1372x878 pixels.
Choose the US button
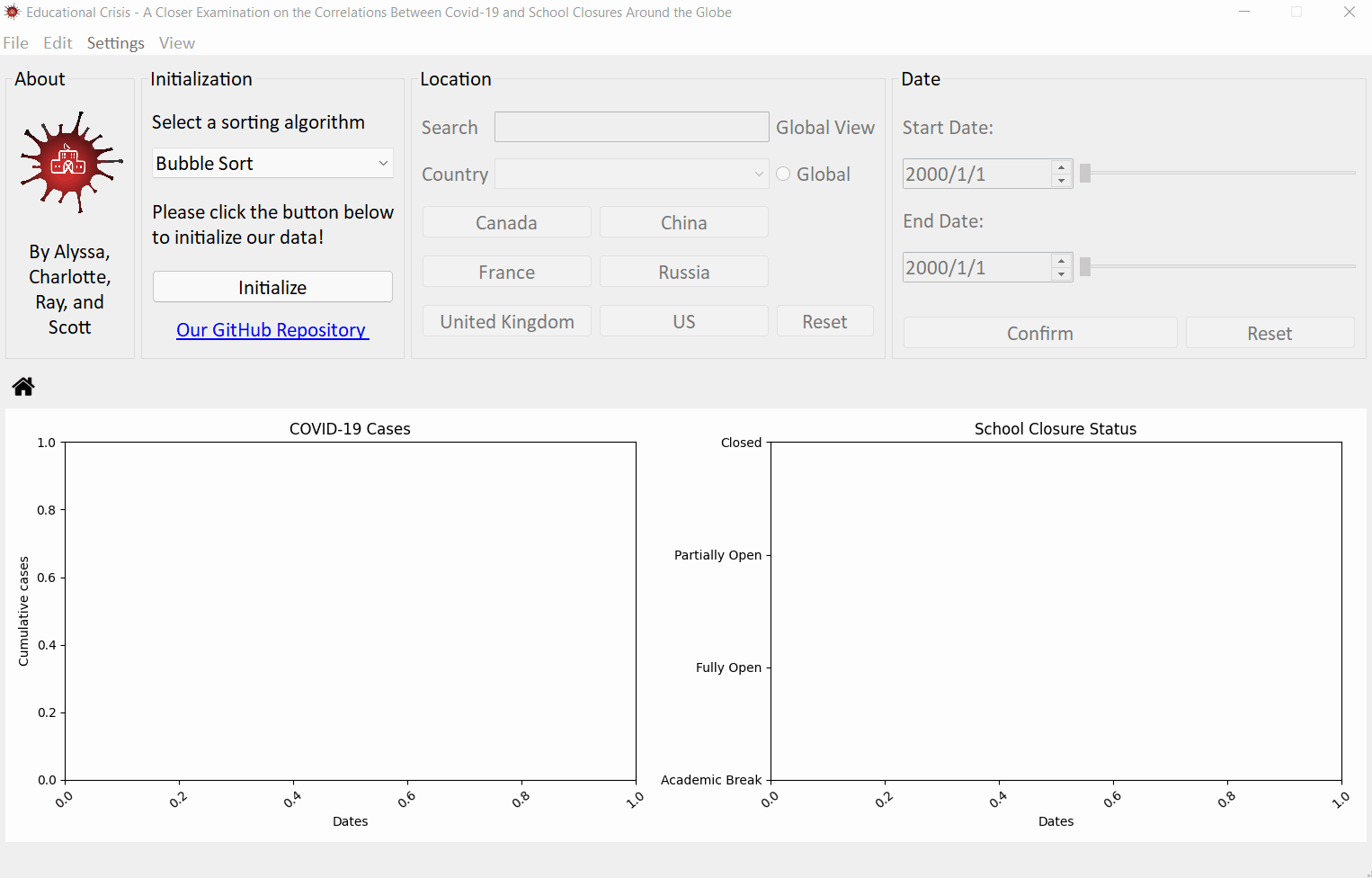[684, 321]
